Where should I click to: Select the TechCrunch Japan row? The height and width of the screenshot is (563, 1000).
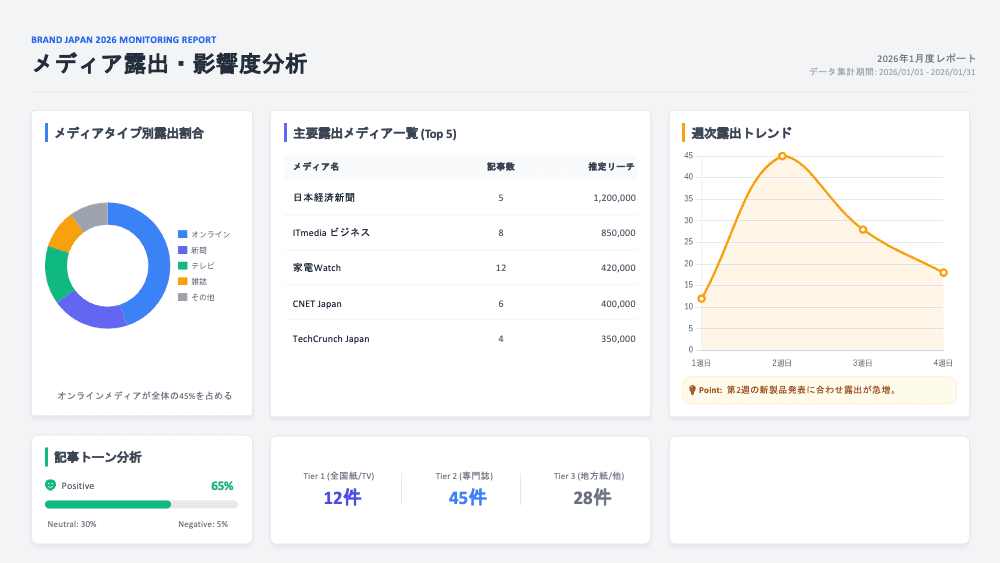pyautogui.click(x=460, y=339)
